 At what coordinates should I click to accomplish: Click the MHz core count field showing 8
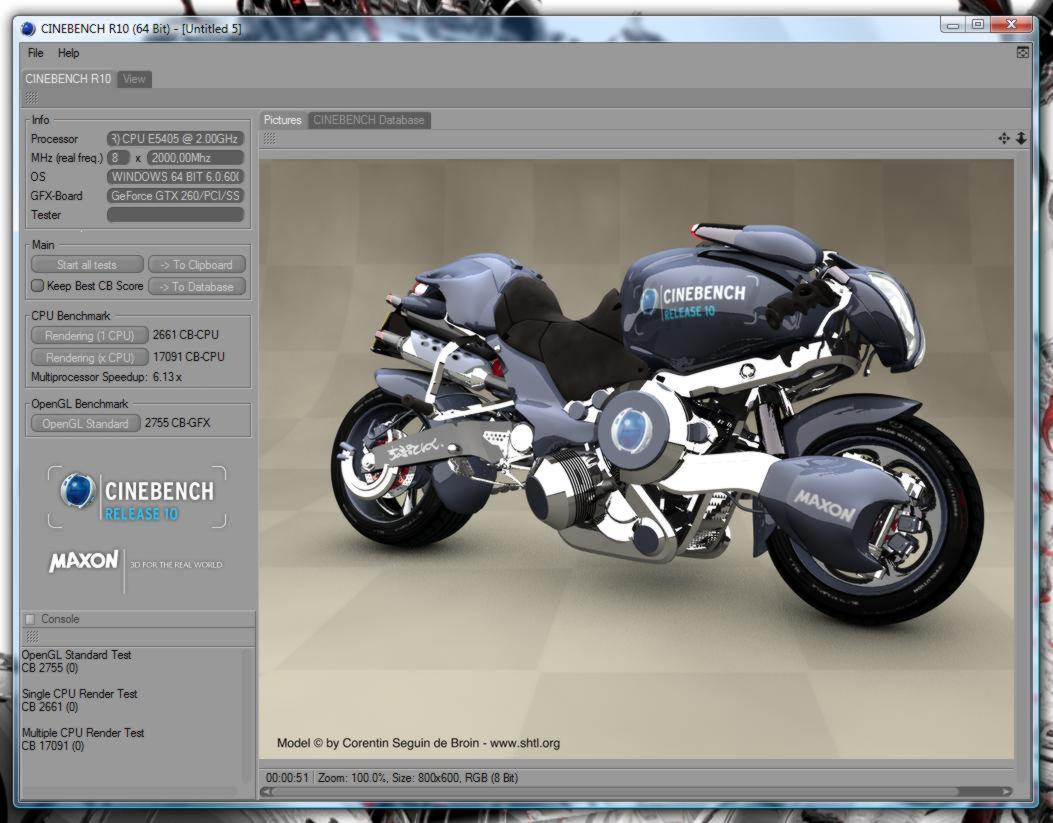pos(118,158)
